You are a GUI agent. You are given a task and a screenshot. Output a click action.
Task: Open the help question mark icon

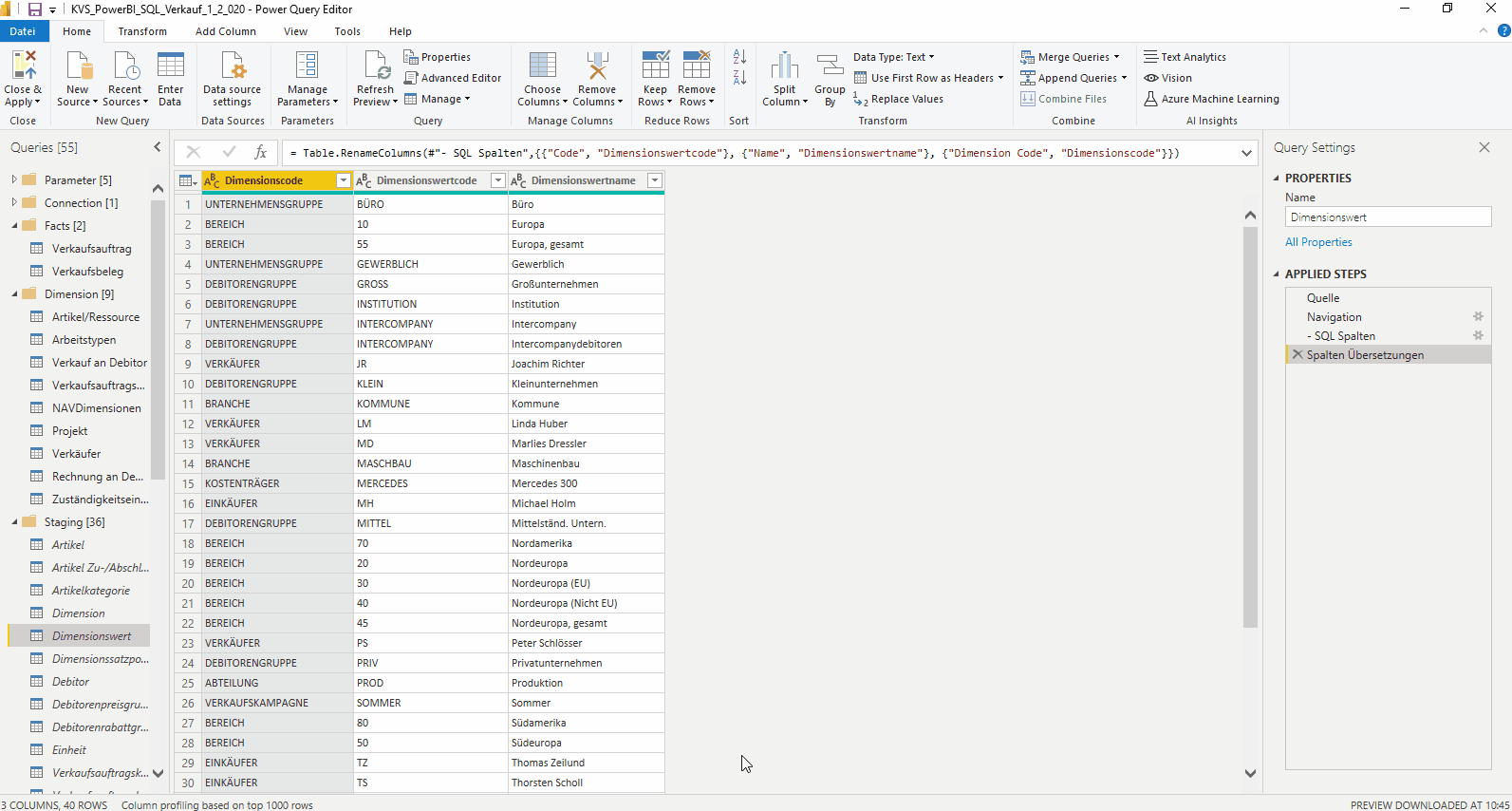[1503, 30]
